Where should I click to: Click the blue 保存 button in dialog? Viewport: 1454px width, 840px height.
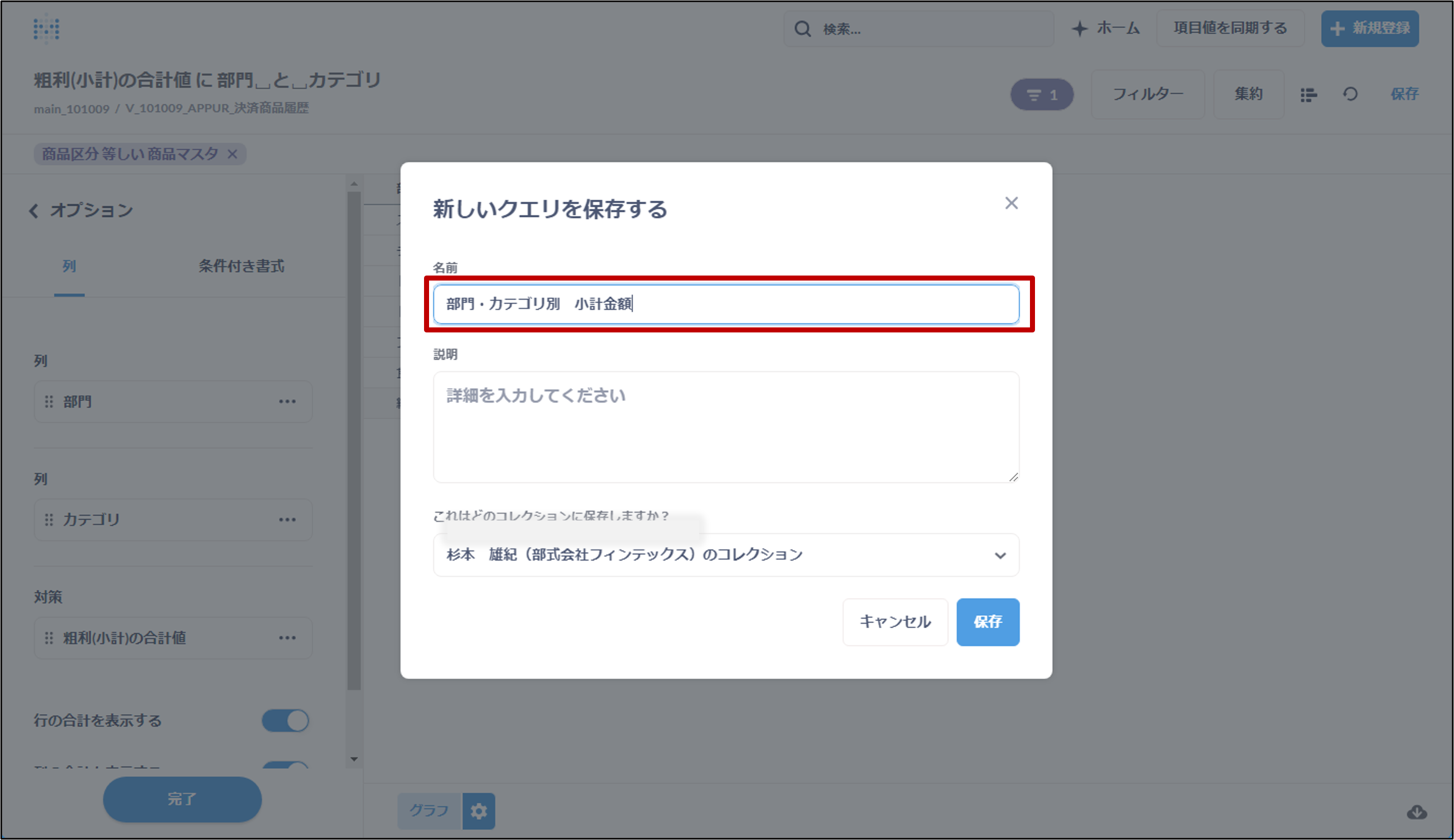(987, 622)
